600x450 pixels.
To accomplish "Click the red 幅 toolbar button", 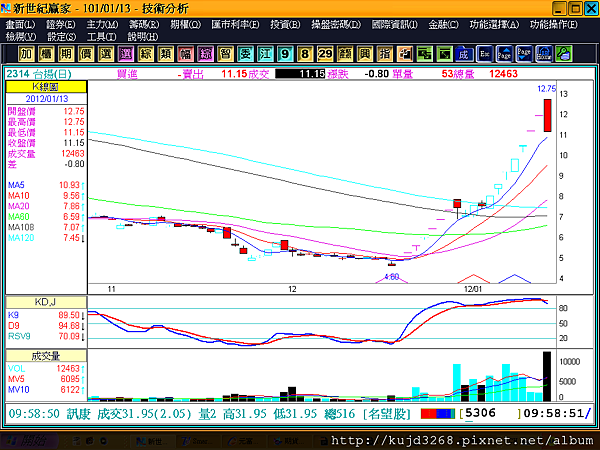I will [185, 54].
